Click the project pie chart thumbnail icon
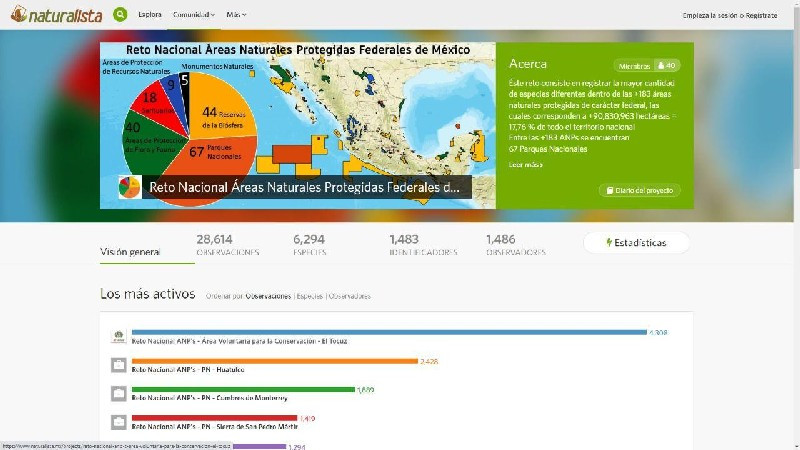This screenshot has height=450, width=800. (130, 187)
